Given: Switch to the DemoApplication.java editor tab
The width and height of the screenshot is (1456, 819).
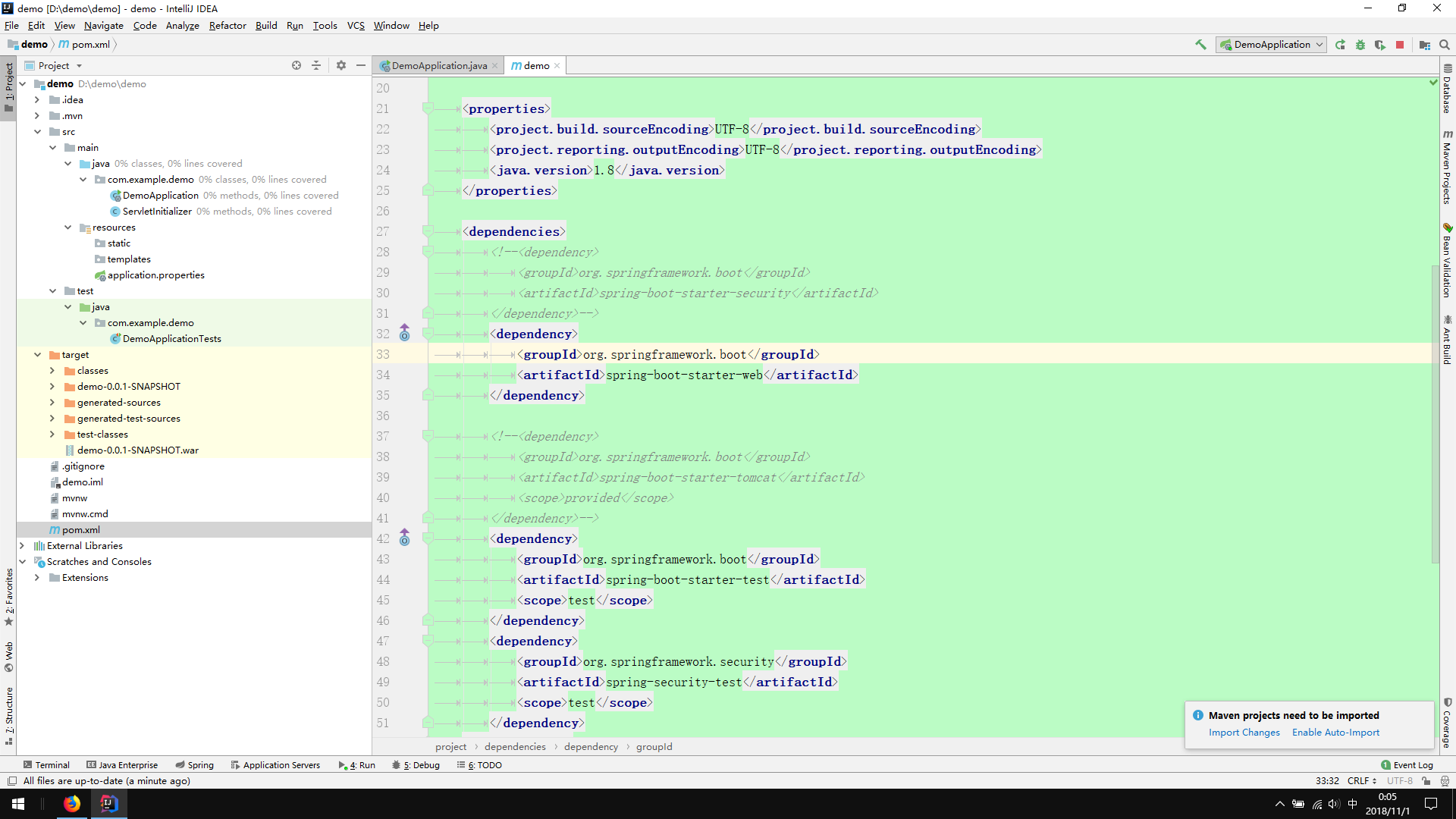Looking at the screenshot, I should (x=438, y=66).
